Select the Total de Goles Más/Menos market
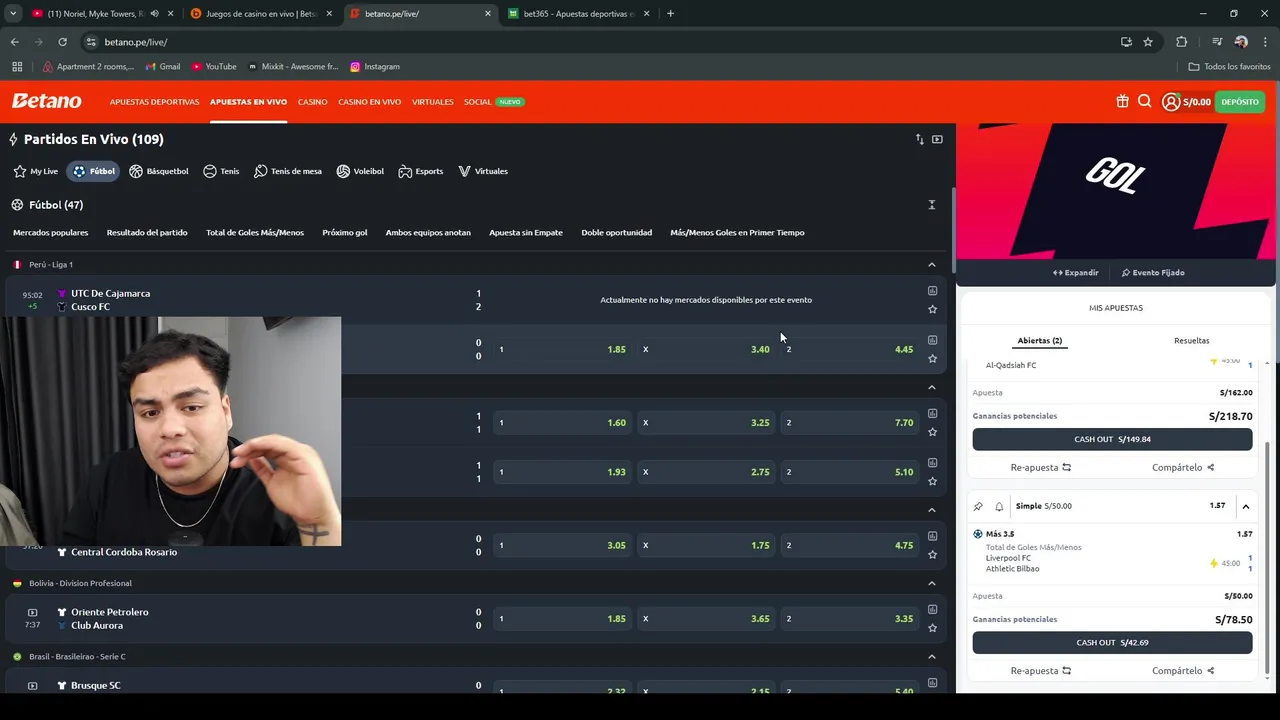The width and height of the screenshot is (1280, 720). 255,233
